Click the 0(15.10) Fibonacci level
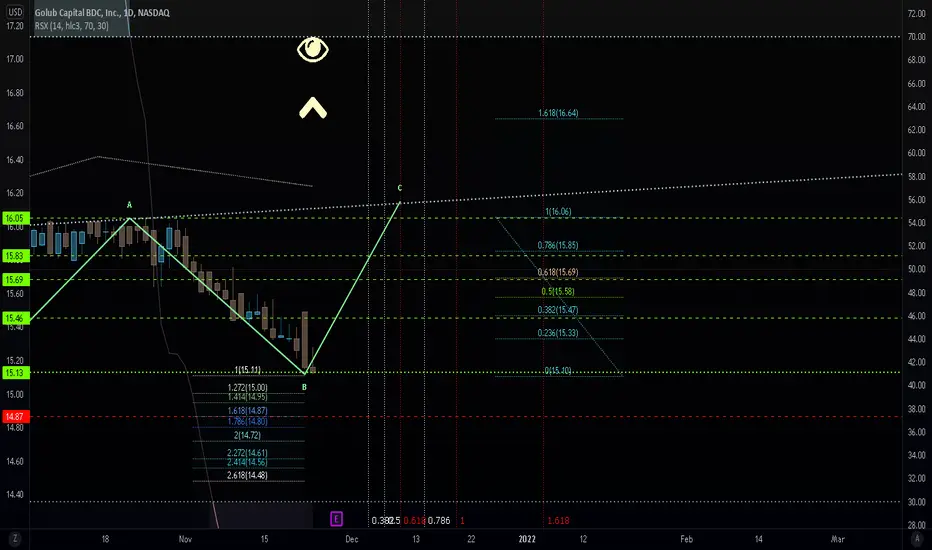 pyautogui.click(x=558, y=370)
